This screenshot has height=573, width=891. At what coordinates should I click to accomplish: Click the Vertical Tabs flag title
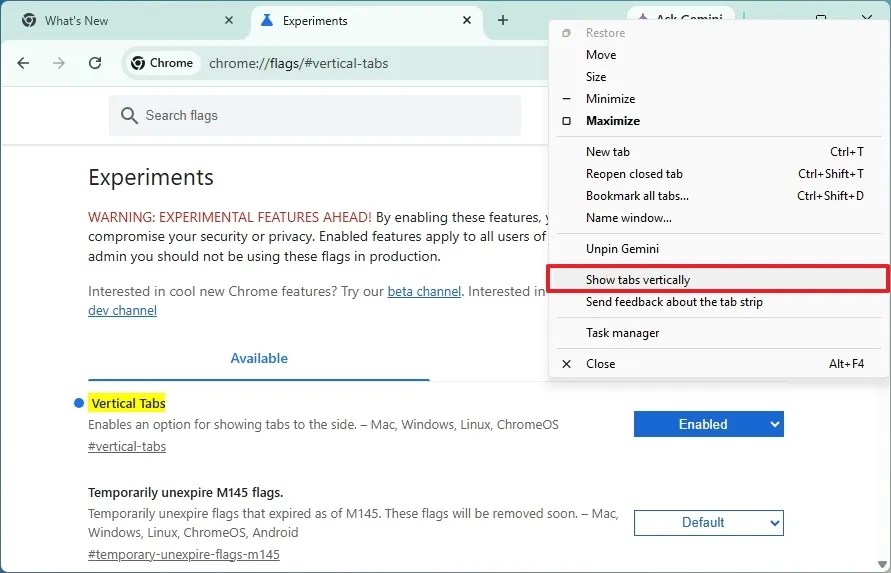point(128,404)
